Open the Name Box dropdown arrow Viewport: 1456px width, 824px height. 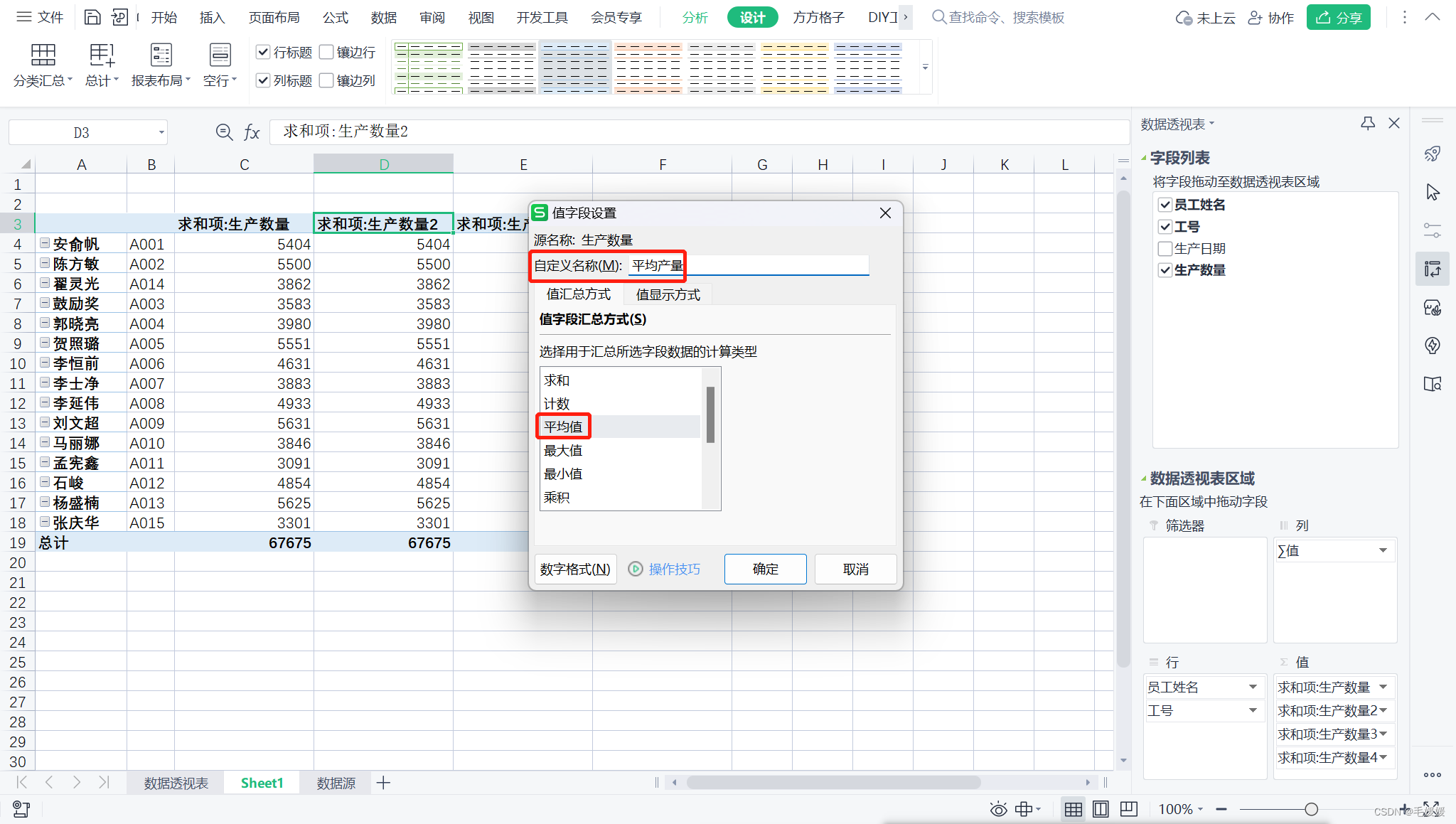pos(161,132)
